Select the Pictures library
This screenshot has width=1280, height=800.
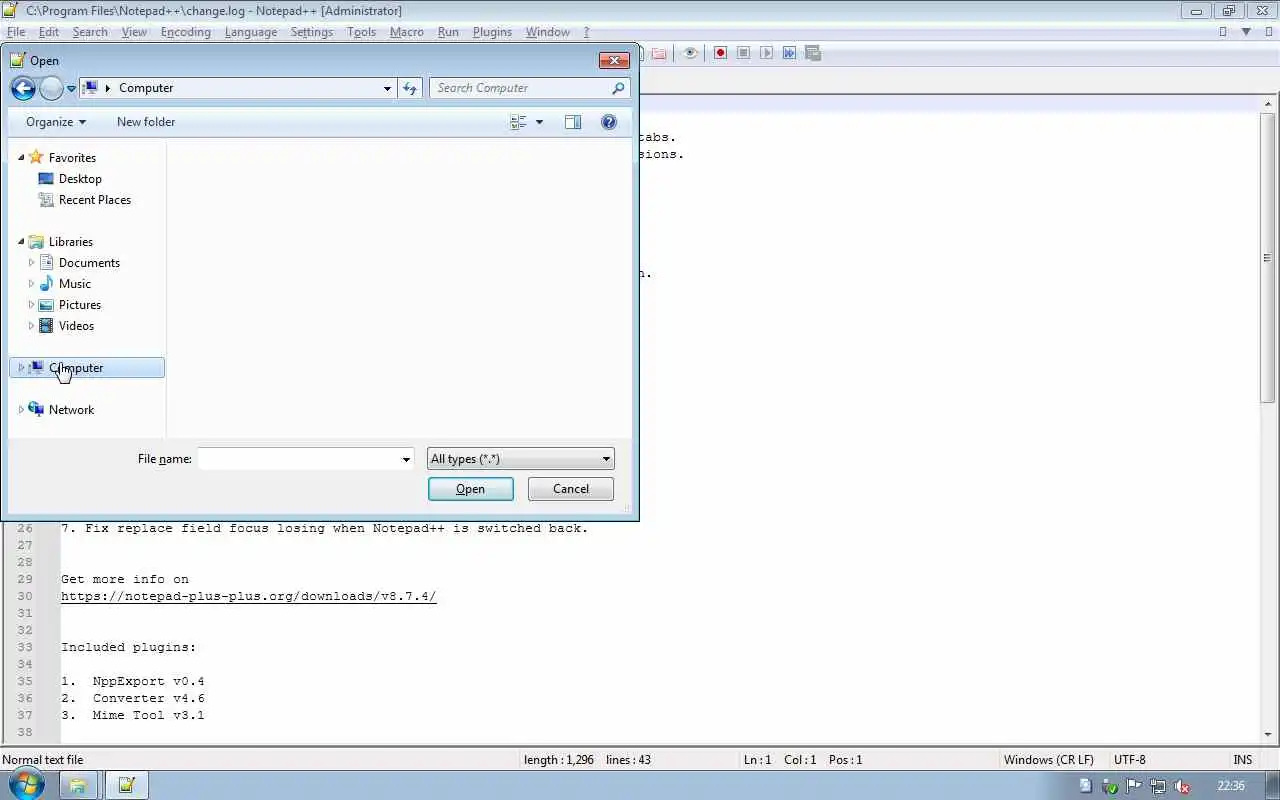click(x=80, y=305)
